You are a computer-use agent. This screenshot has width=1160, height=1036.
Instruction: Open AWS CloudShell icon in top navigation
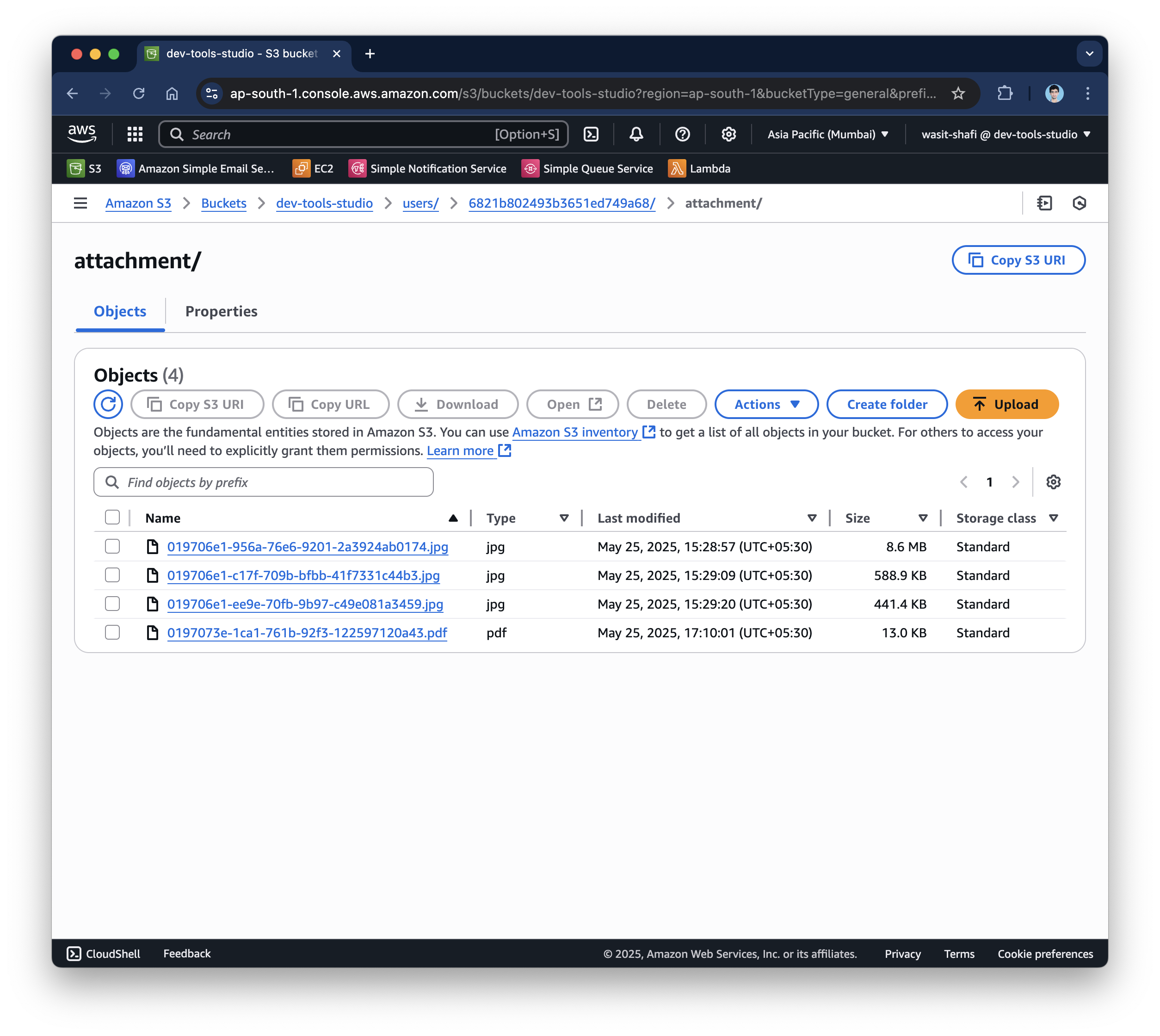tap(591, 134)
